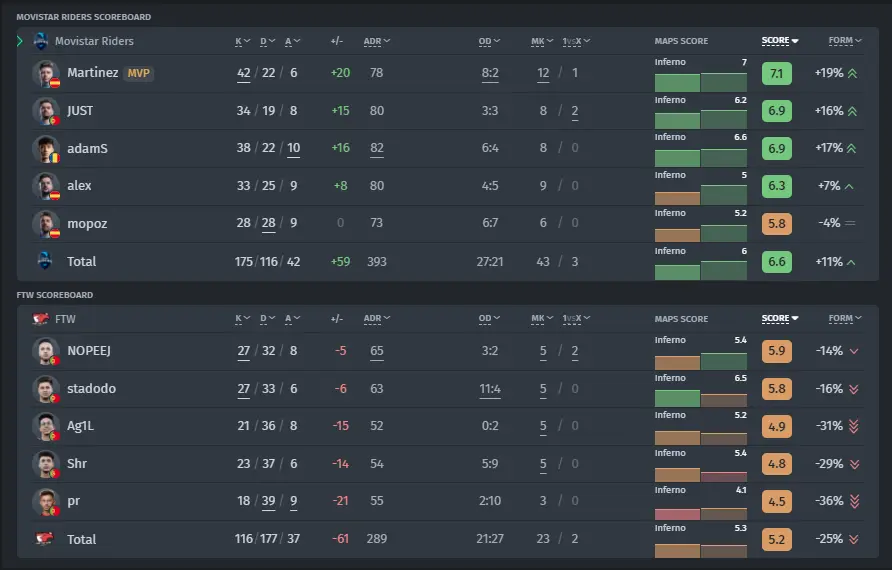
Task: Open JUST player avatar
Action: (x=46, y=110)
